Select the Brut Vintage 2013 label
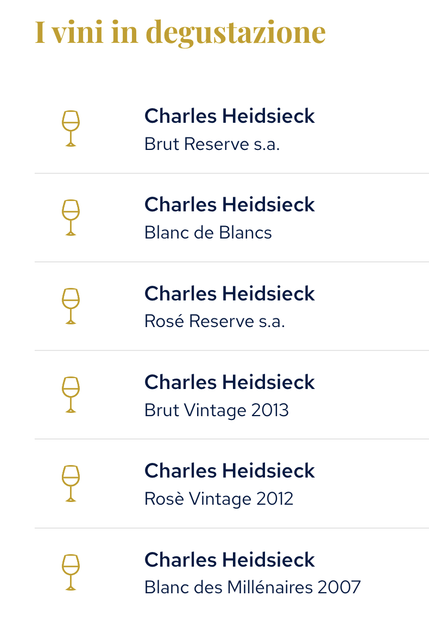Screen dimensions: 429x640 pyautogui.click(x=217, y=410)
